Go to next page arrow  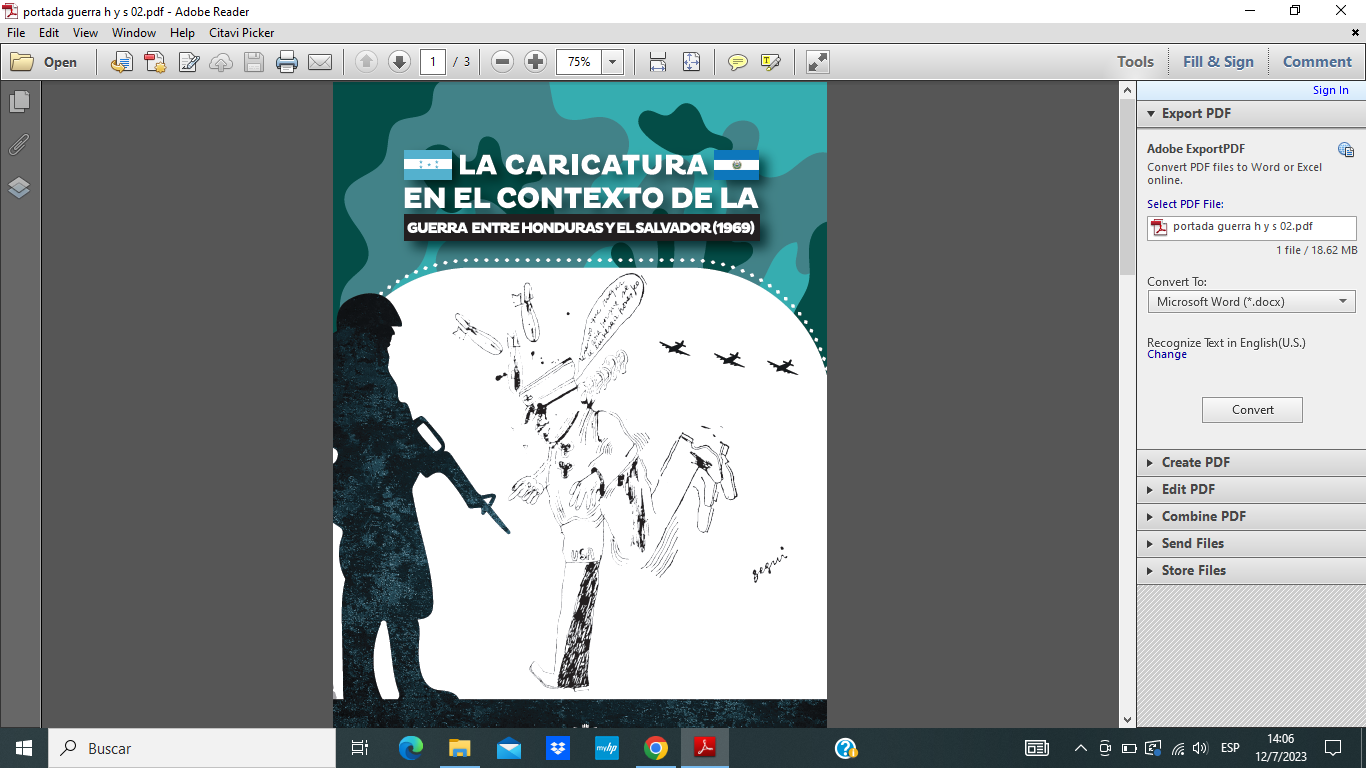point(399,62)
